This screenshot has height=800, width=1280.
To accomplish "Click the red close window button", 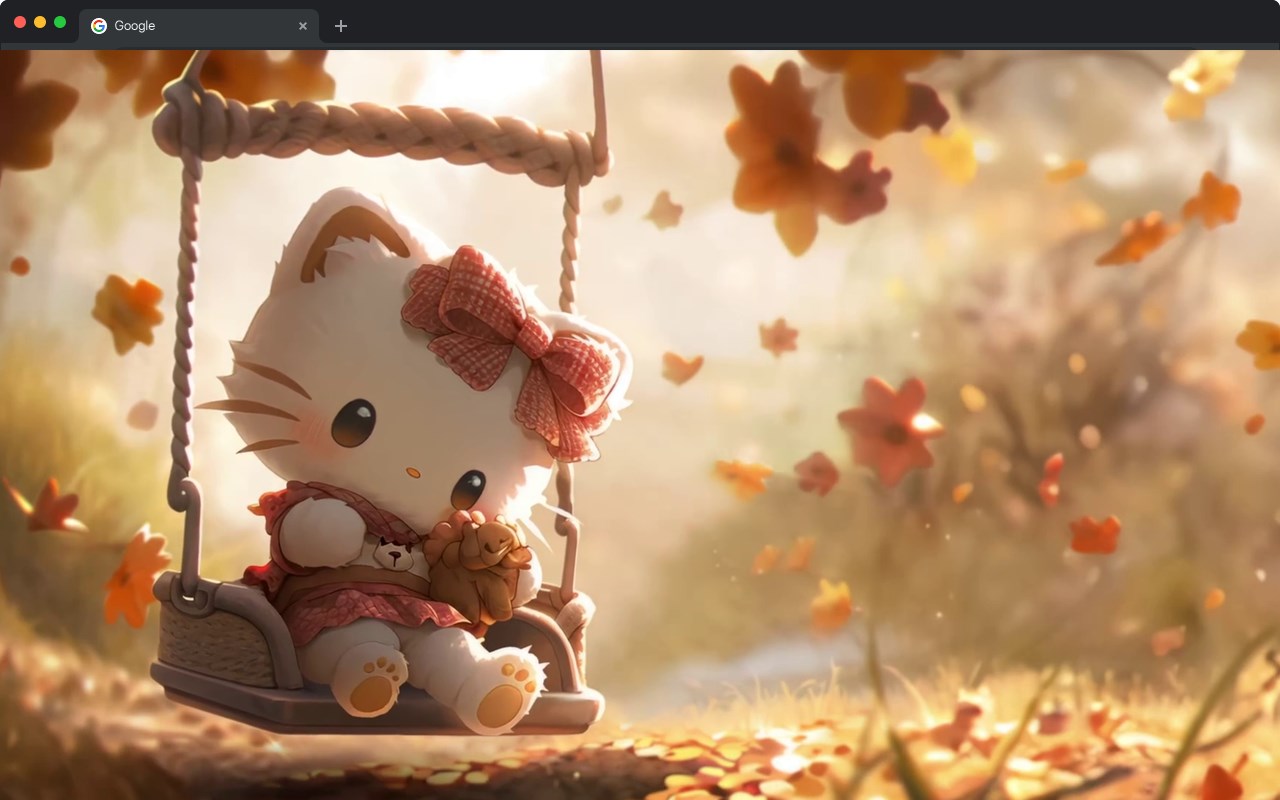I will tap(20, 22).
